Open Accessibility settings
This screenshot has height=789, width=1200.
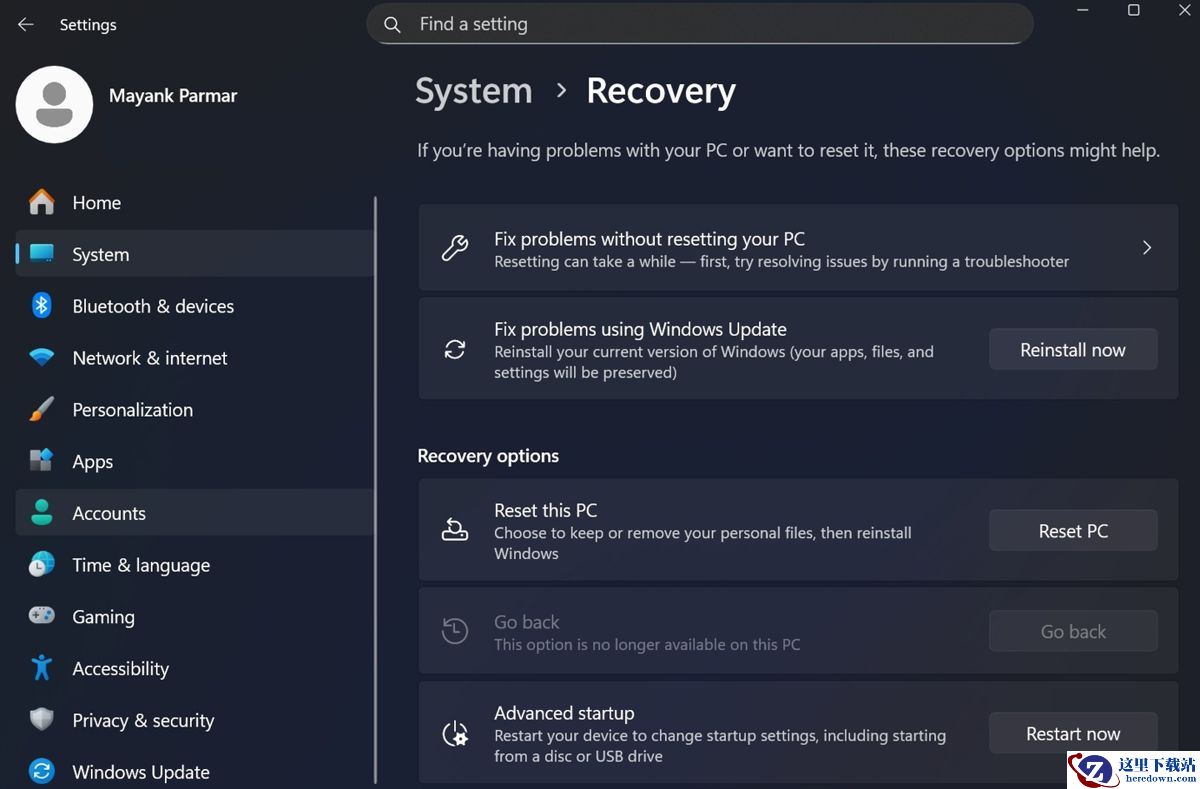195,668
